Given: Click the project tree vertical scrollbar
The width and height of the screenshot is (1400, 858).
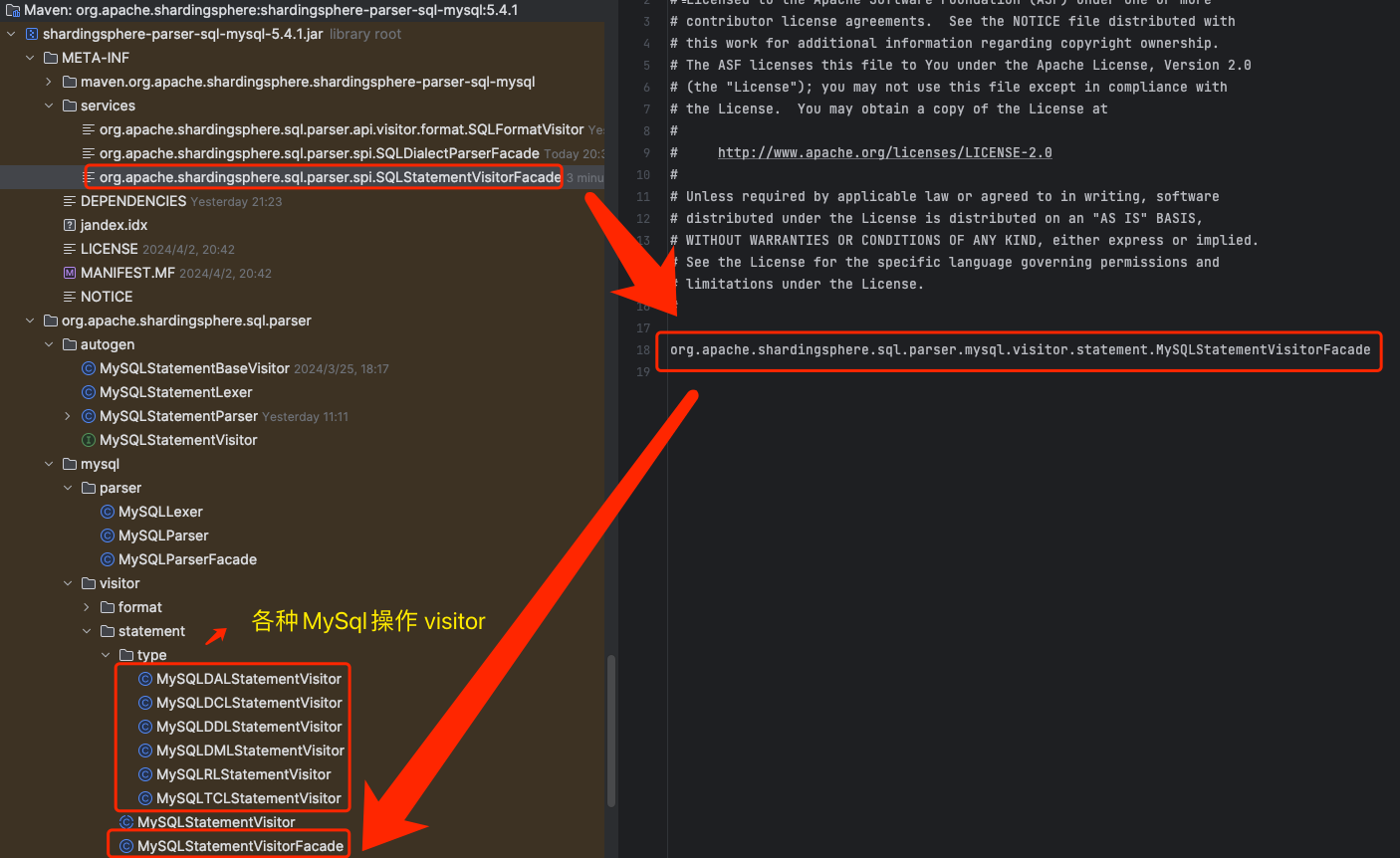Looking at the screenshot, I should pyautogui.click(x=610, y=732).
